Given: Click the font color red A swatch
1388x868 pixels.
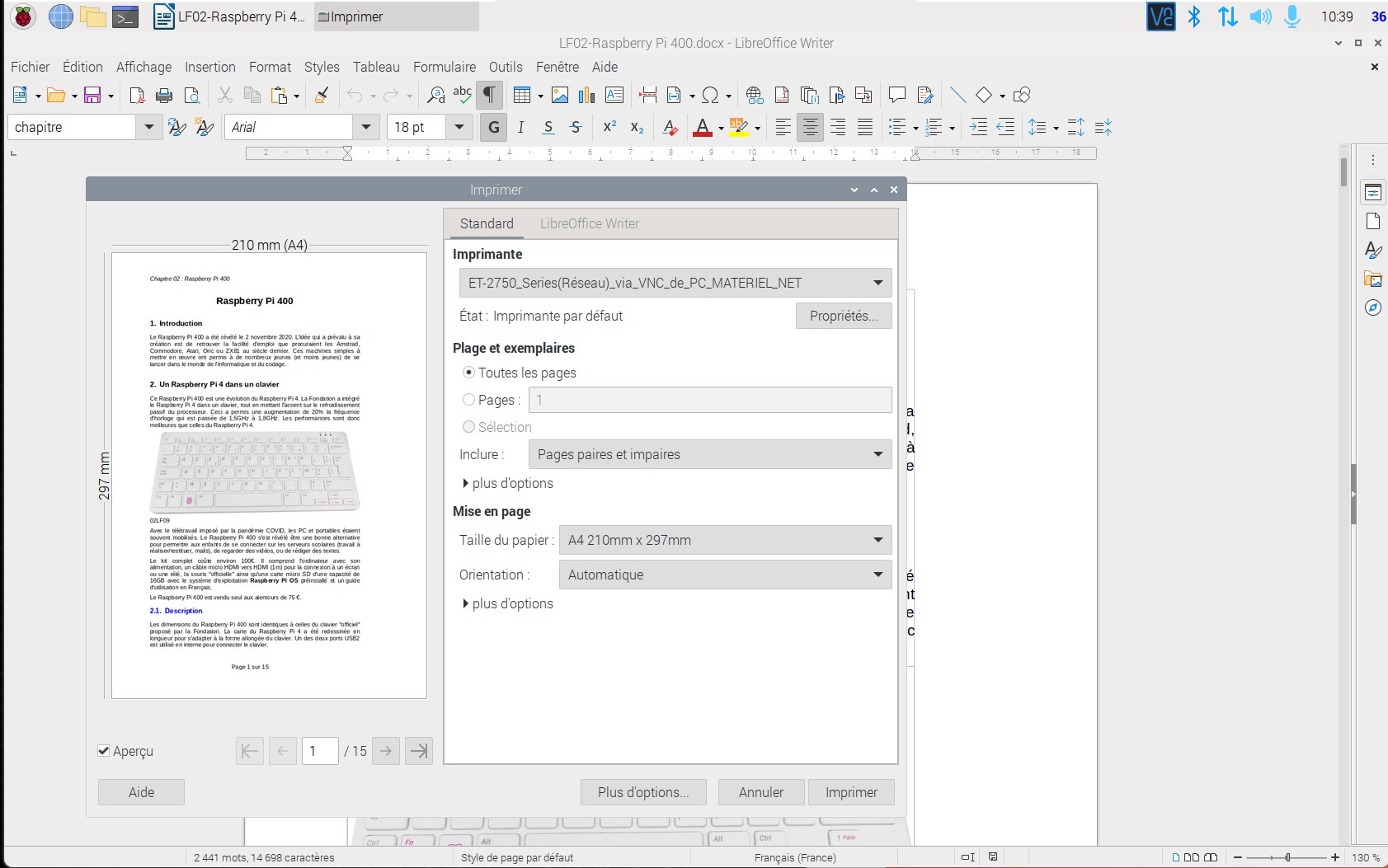Looking at the screenshot, I should click(x=702, y=127).
